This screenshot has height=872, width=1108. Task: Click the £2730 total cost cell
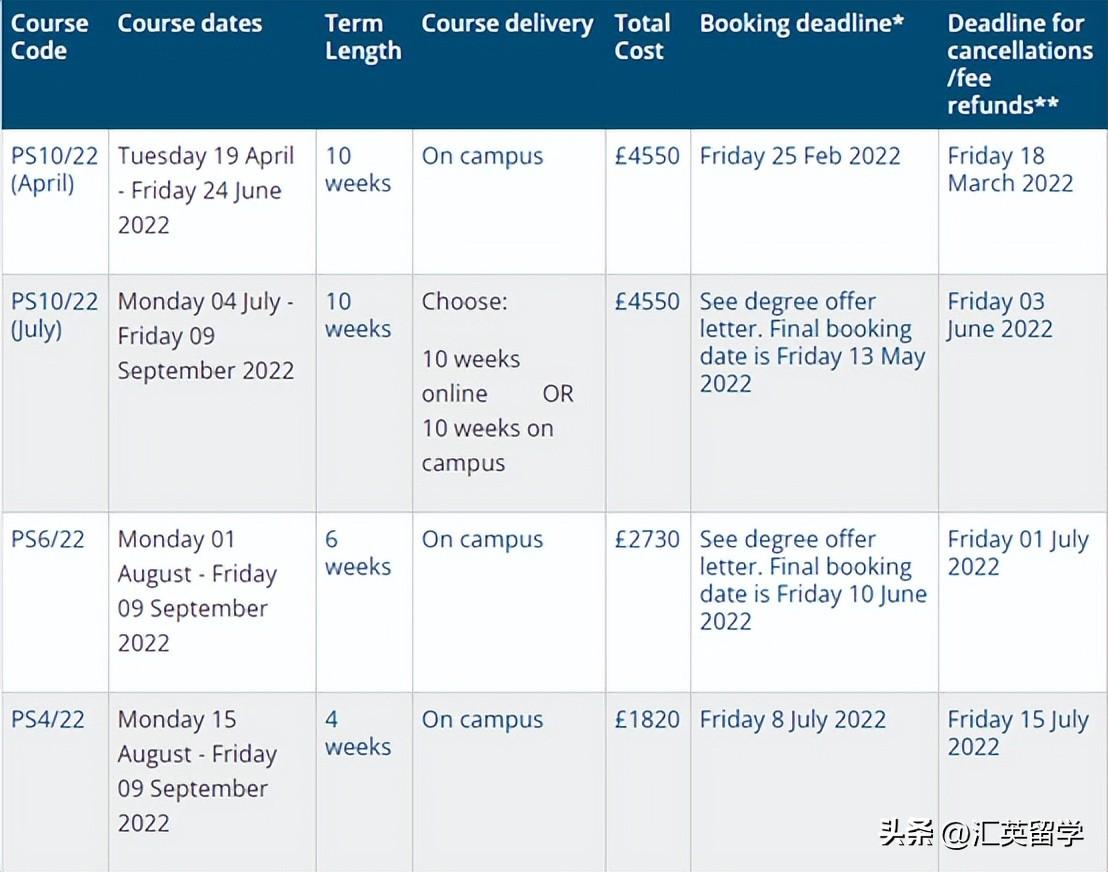(x=647, y=539)
